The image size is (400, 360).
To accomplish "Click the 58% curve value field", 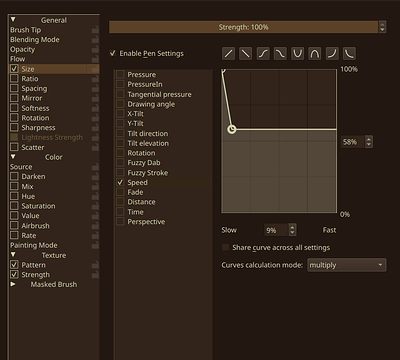I will tap(353, 142).
